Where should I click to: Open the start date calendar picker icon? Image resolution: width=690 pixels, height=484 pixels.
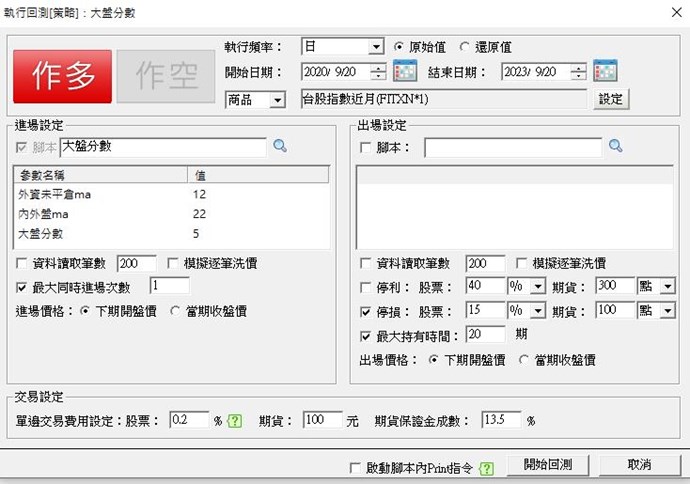(x=405, y=71)
